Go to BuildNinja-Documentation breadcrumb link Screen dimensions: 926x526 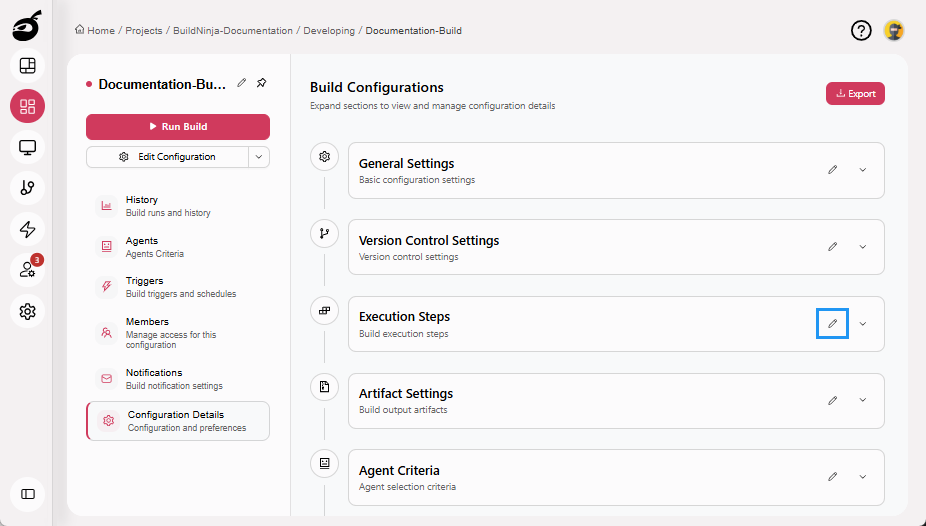point(233,31)
